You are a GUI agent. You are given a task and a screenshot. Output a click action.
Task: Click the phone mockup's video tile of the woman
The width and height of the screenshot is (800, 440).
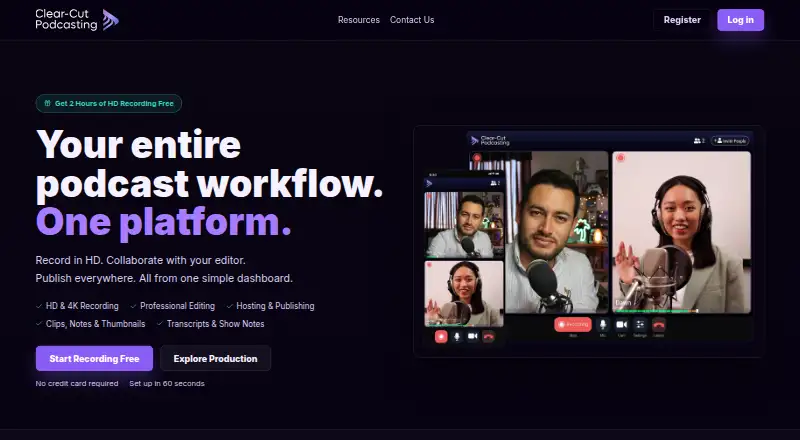click(464, 294)
